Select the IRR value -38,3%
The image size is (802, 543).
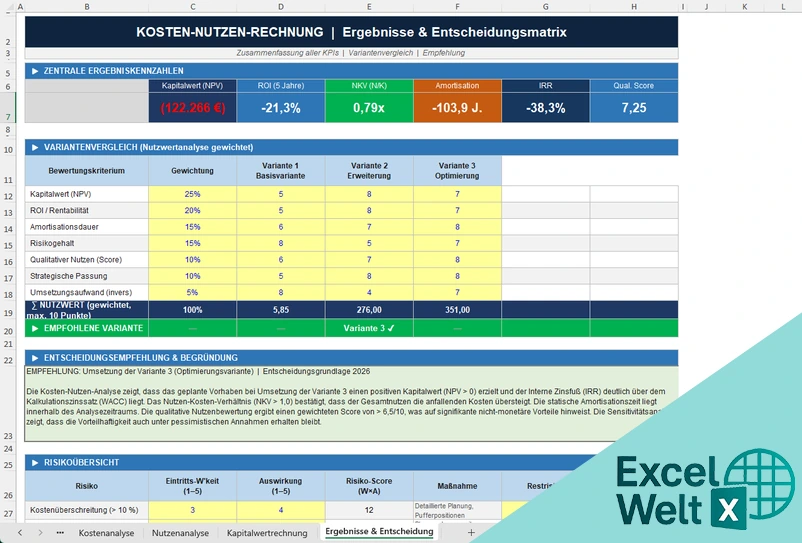546,108
